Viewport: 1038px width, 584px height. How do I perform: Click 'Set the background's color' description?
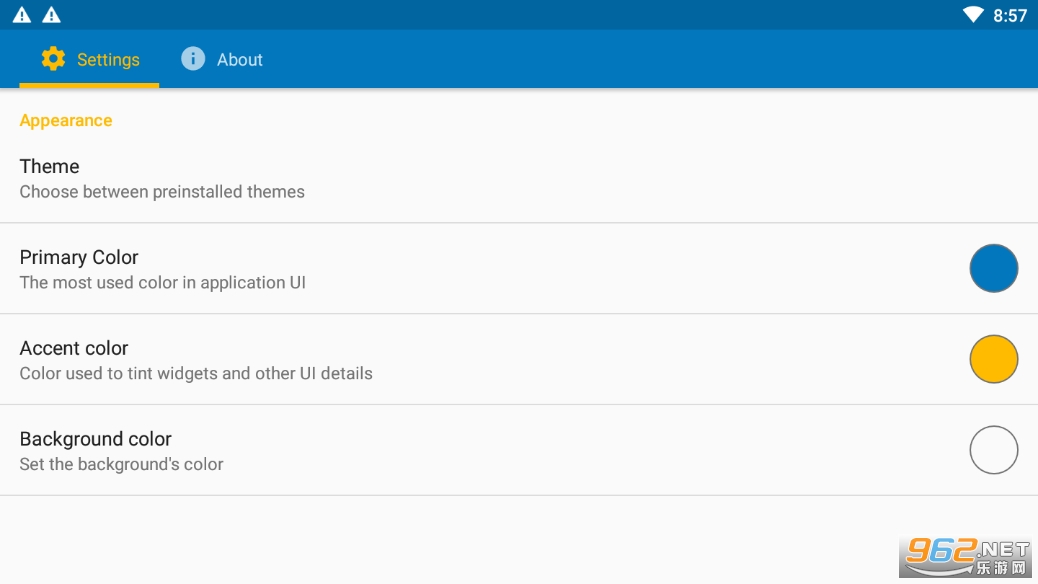coord(121,464)
